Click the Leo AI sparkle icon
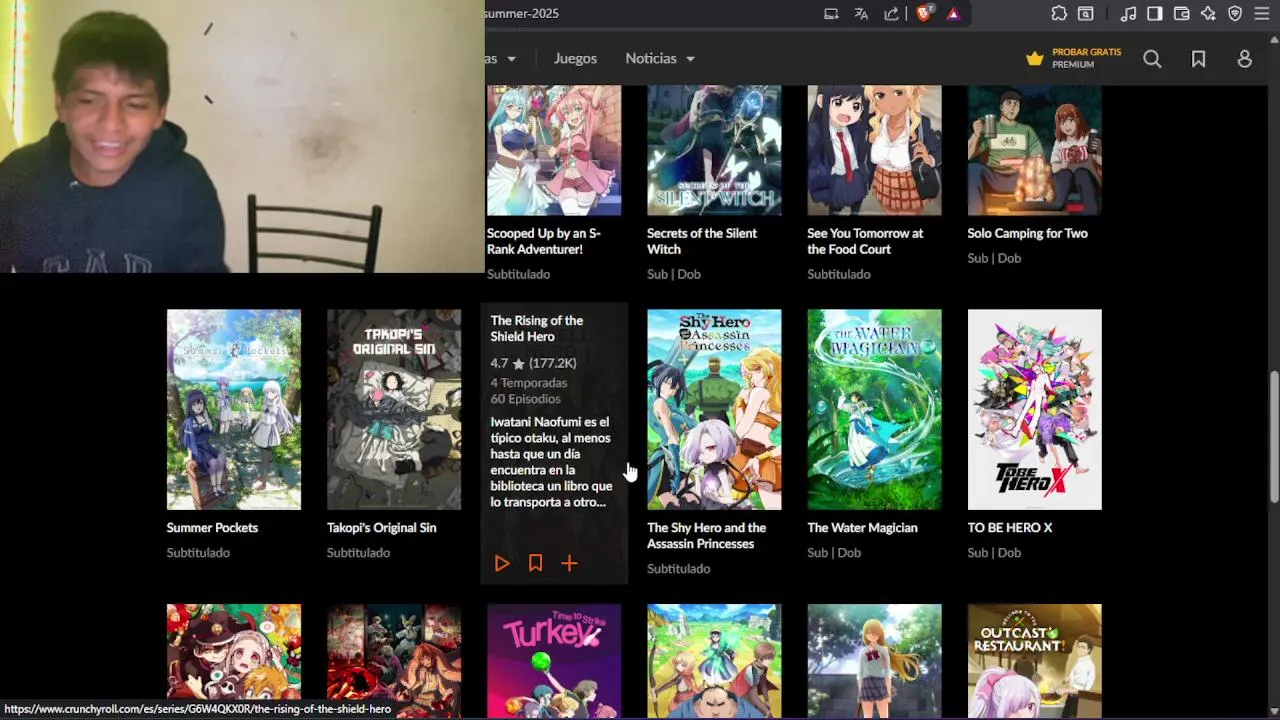This screenshot has height=720, width=1280. tap(1208, 14)
